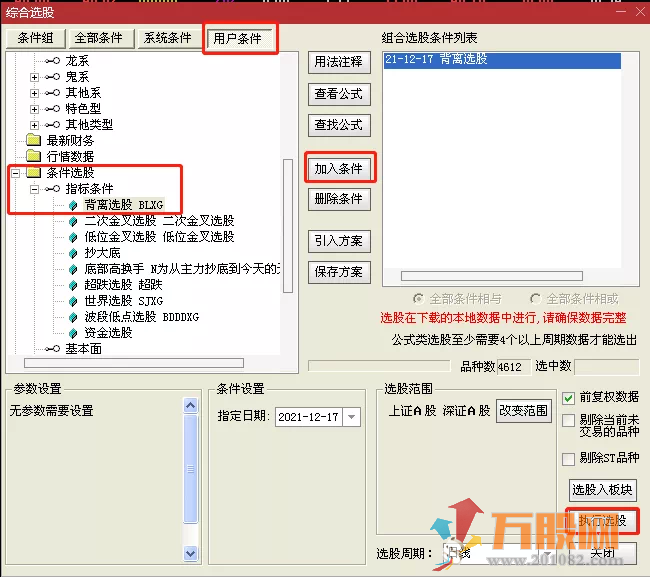This screenshot has width=650, height=577.
Task: Open the 选股周期 dropdown arrow
Action: (547, 554)
